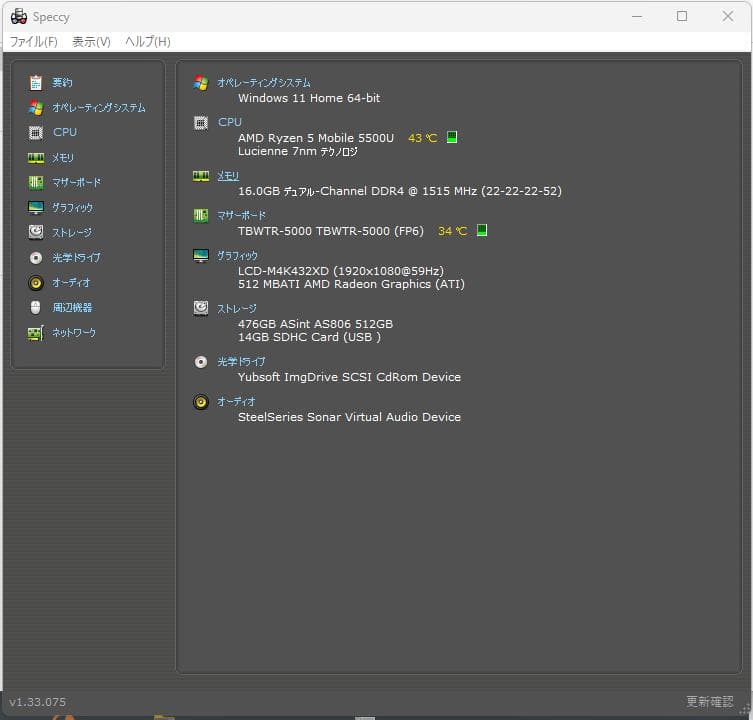Click text AMD Ryzen 5 Mobile 5500U

click(316, 138)
